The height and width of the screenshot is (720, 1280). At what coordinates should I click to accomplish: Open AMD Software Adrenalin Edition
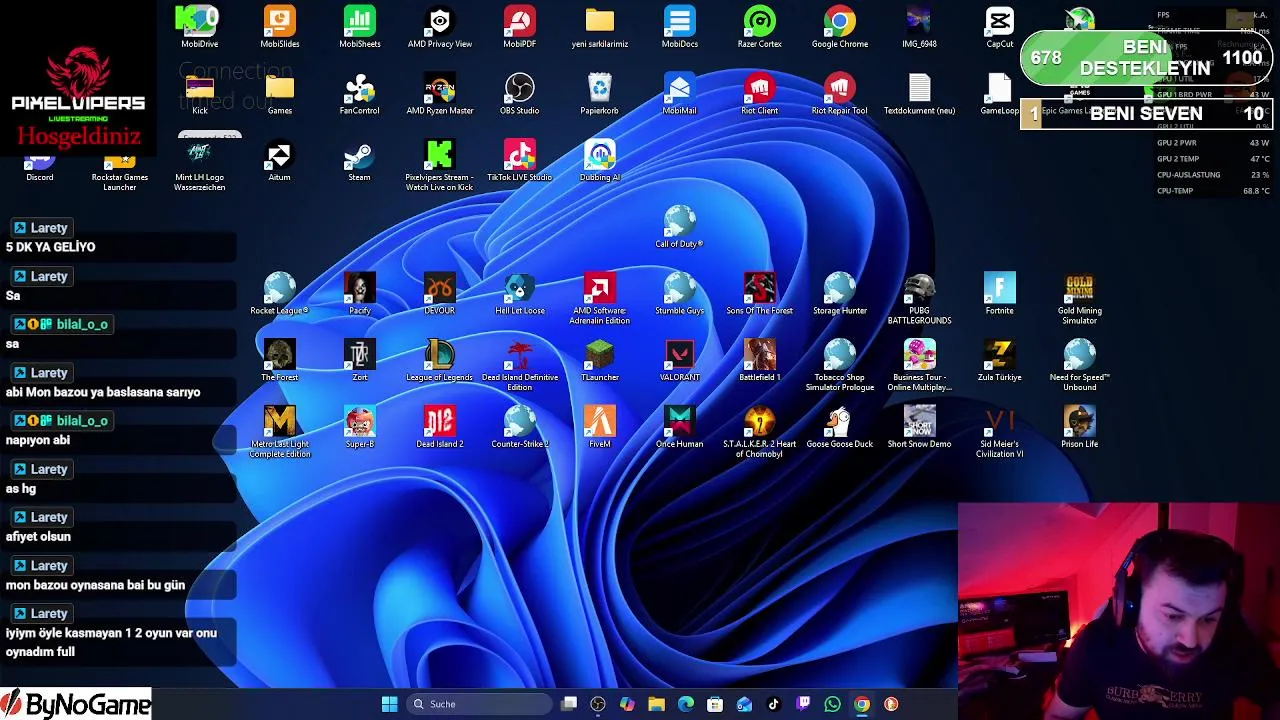pyautogui.click(x=599, y=299)
